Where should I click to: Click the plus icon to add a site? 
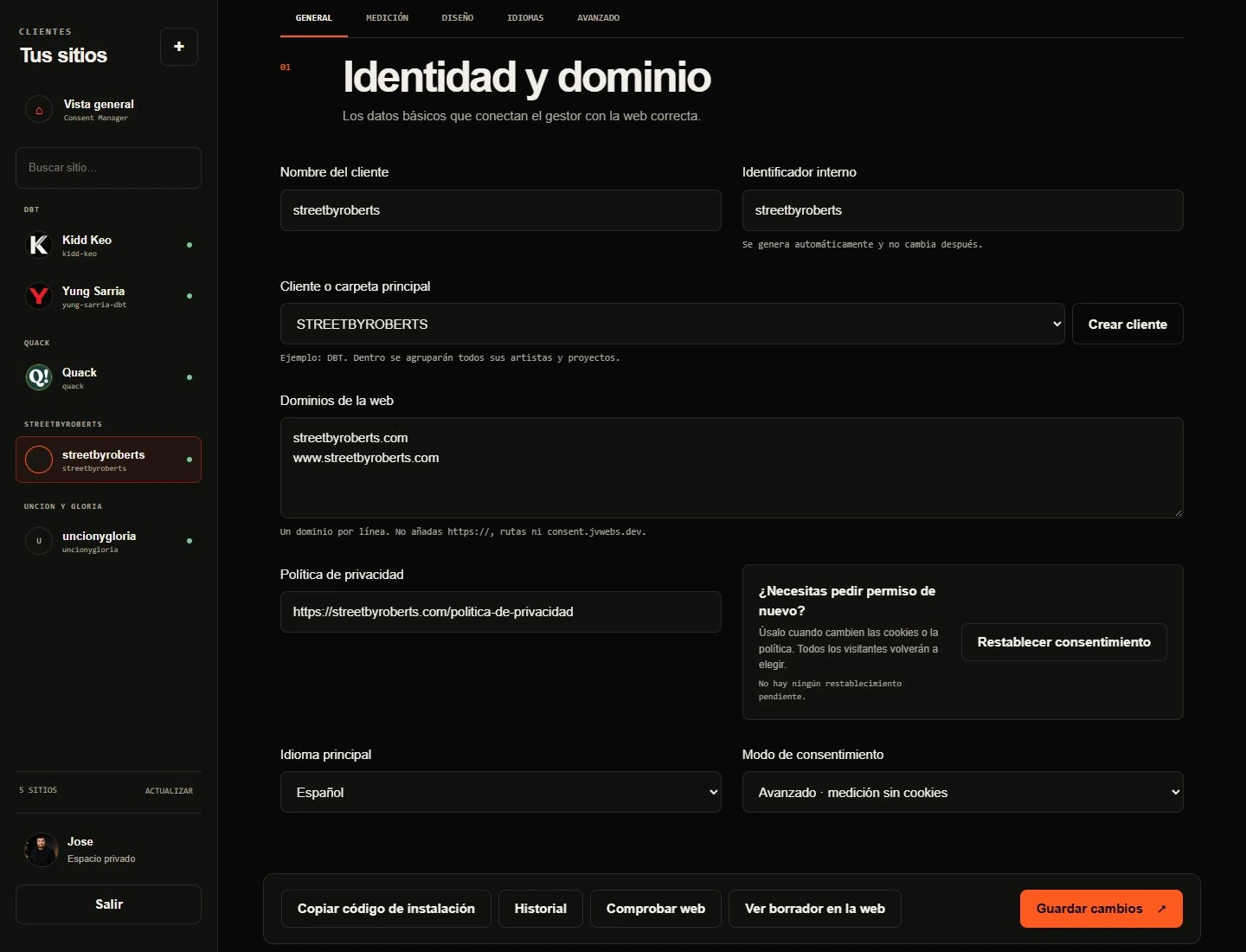tap(179, 47)
